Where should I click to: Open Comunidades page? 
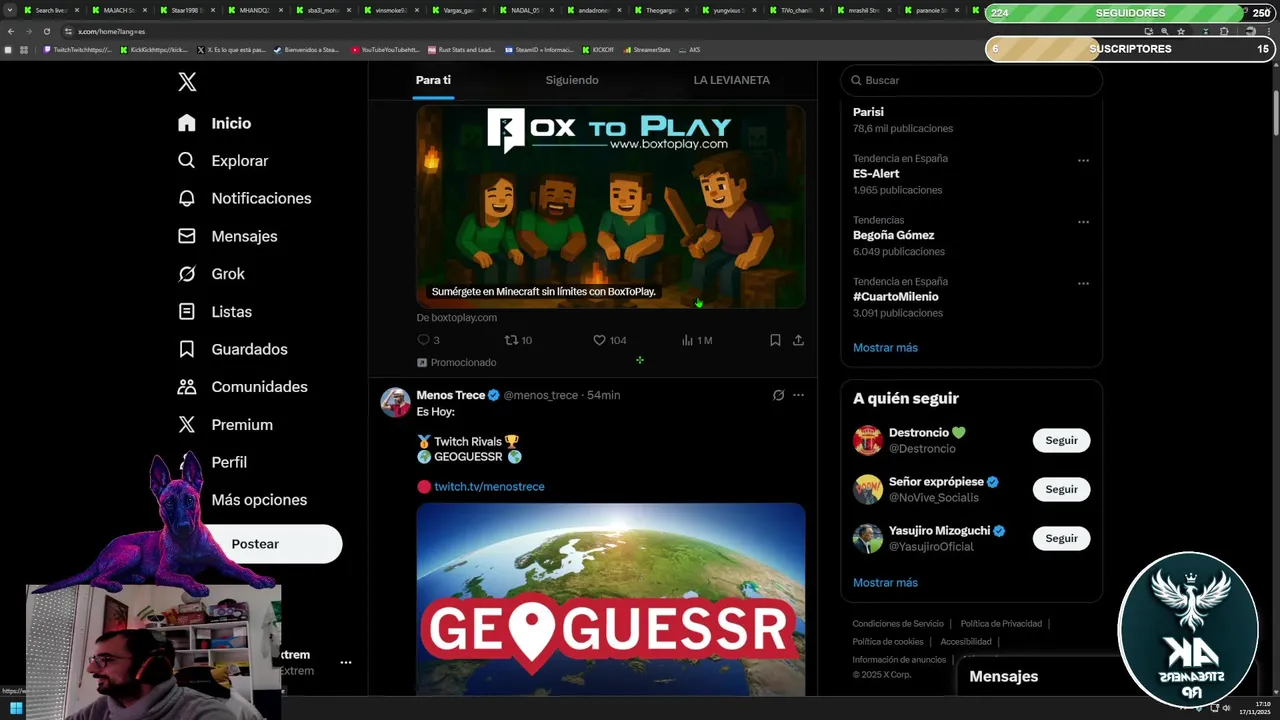tap(243, 387)
